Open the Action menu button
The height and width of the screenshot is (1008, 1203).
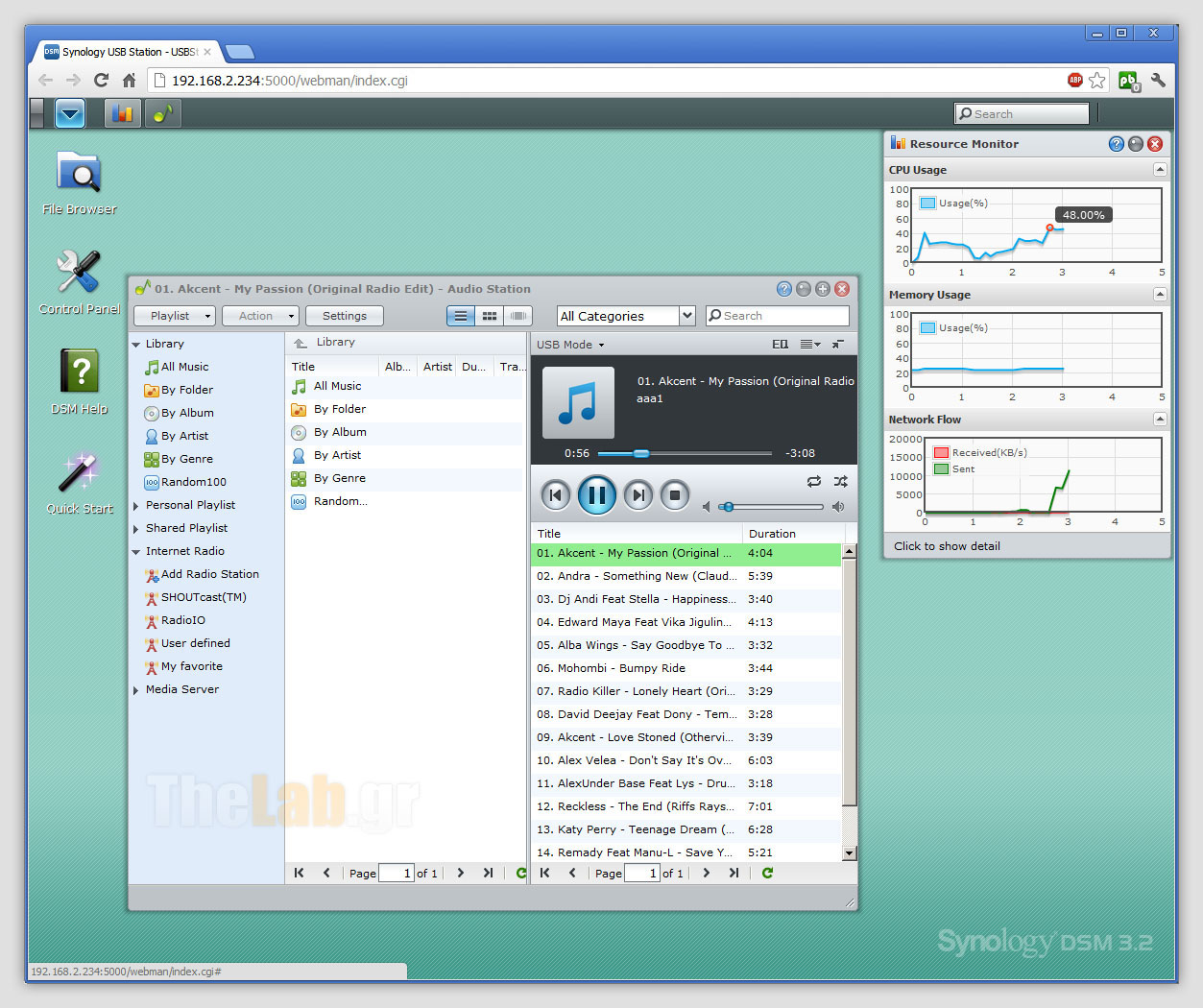click(261, 316)
